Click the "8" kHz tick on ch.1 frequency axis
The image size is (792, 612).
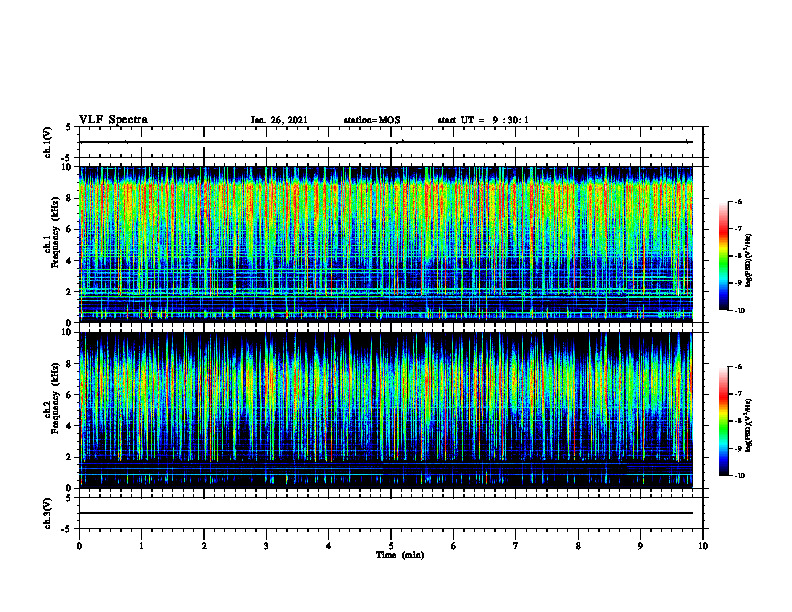pyautogui.click(x=70, y=198)
